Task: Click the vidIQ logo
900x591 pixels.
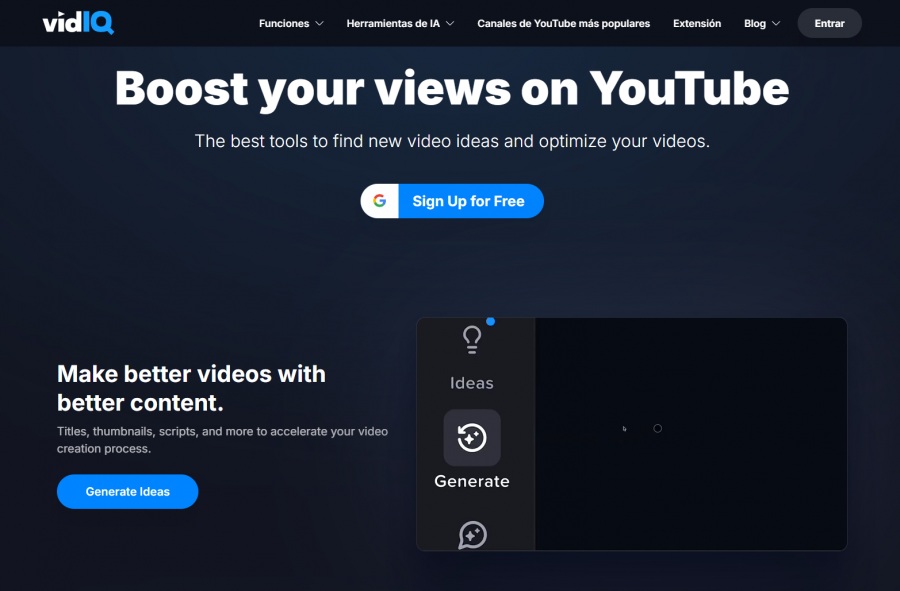Action: (78, 23)
